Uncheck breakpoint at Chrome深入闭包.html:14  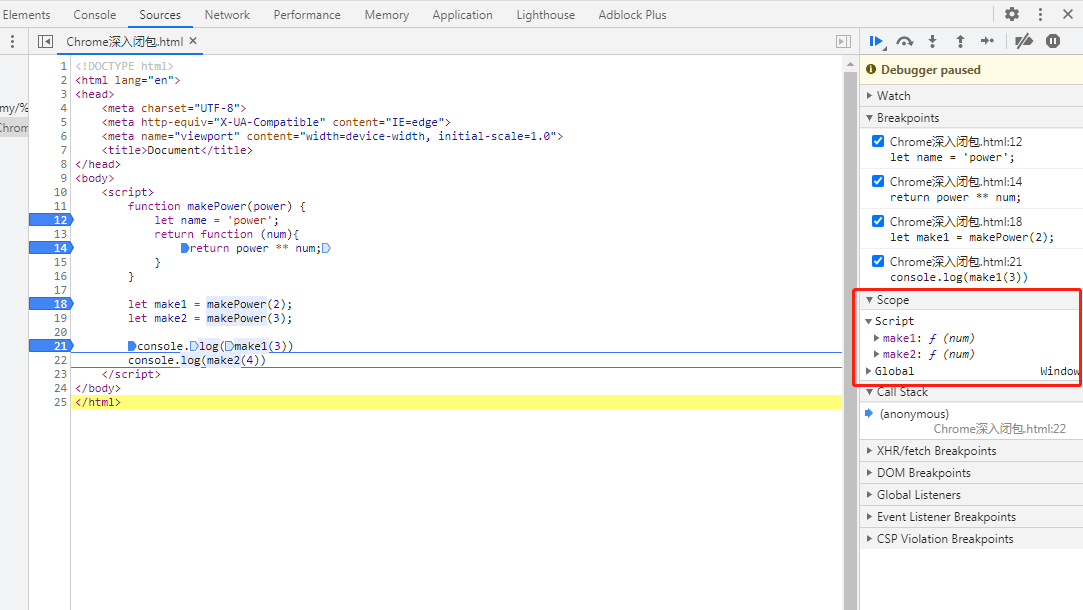point(878,181)
